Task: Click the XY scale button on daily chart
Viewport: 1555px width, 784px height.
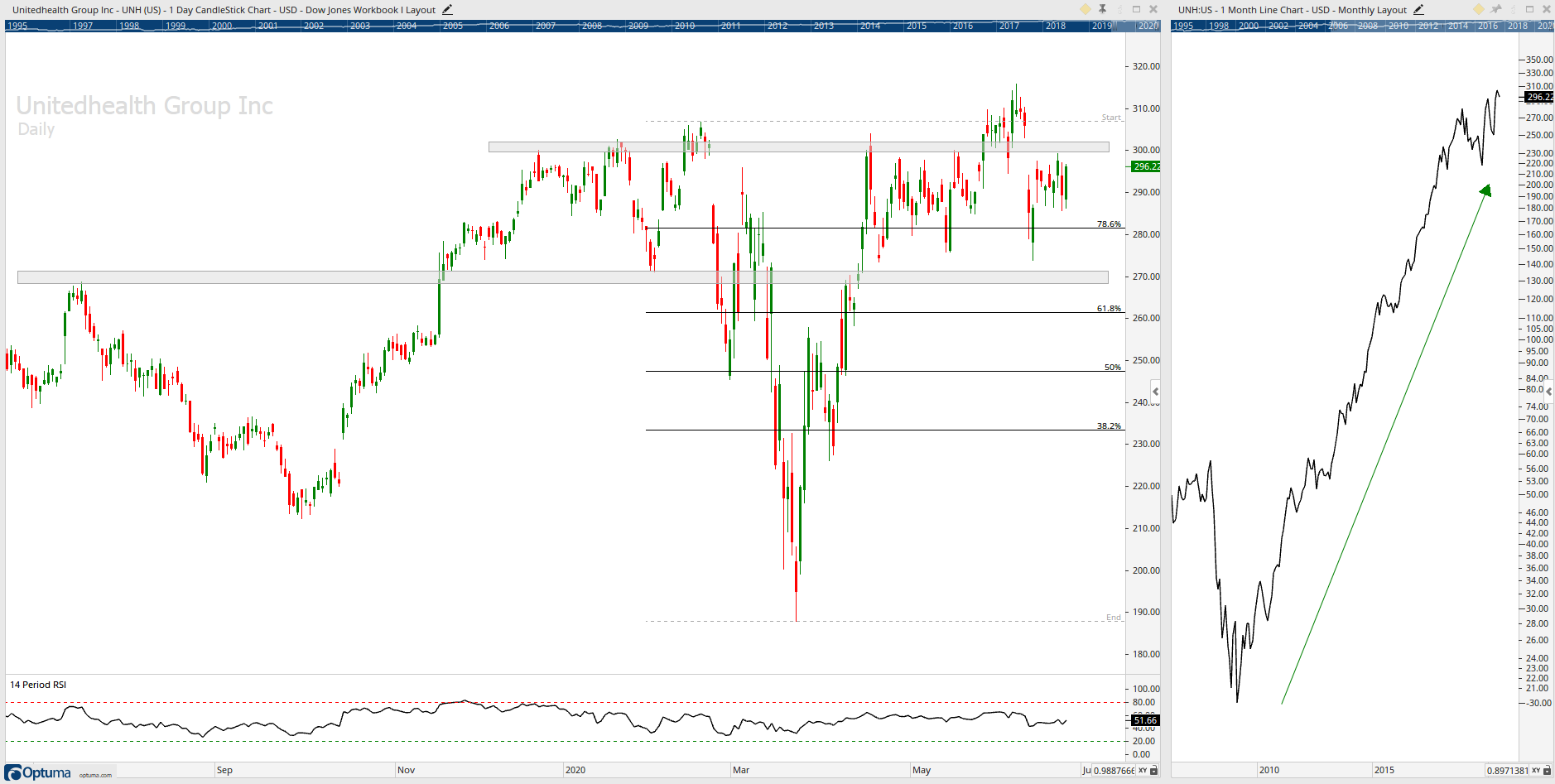Action: tap(1143, 771)
